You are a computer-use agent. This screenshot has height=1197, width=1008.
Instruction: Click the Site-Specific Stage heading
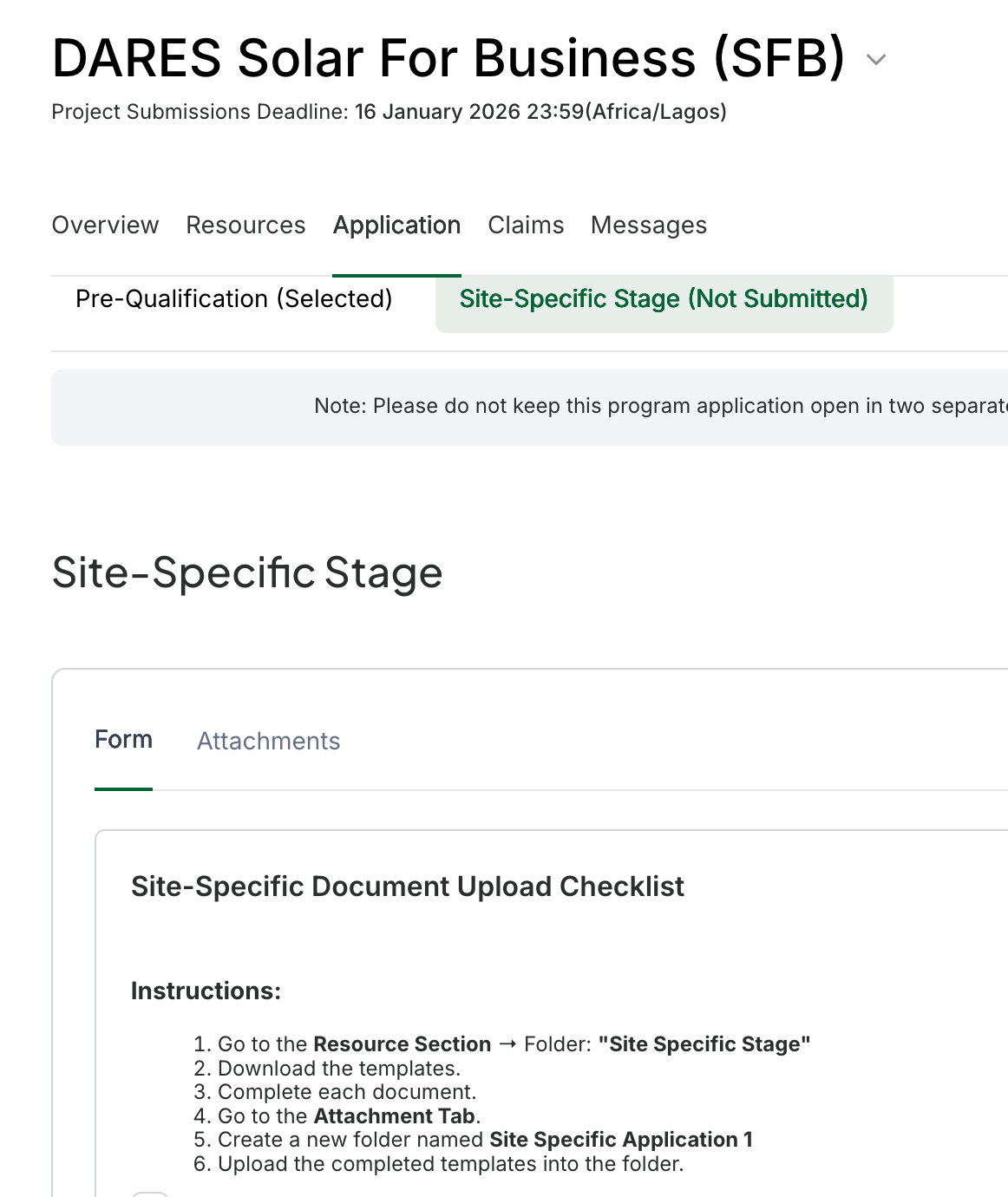(x=247, y=573)
